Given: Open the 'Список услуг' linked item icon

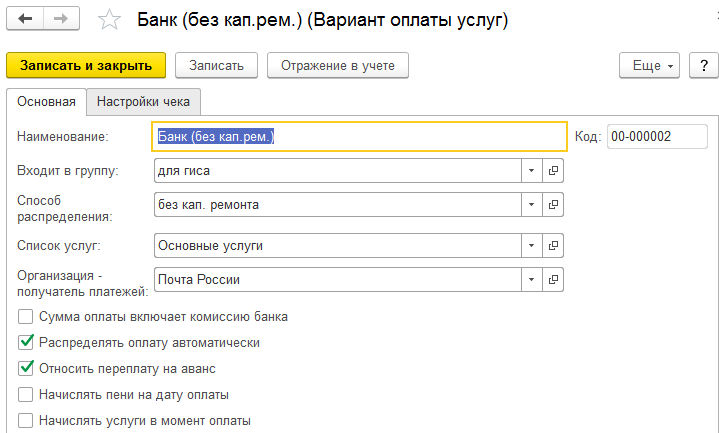Looking at the screenshot, I should (553, 245).
